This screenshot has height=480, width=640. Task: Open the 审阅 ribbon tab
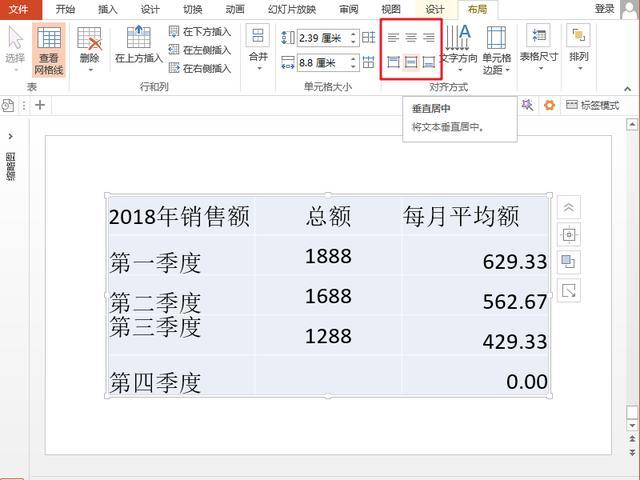click(349, 9)
